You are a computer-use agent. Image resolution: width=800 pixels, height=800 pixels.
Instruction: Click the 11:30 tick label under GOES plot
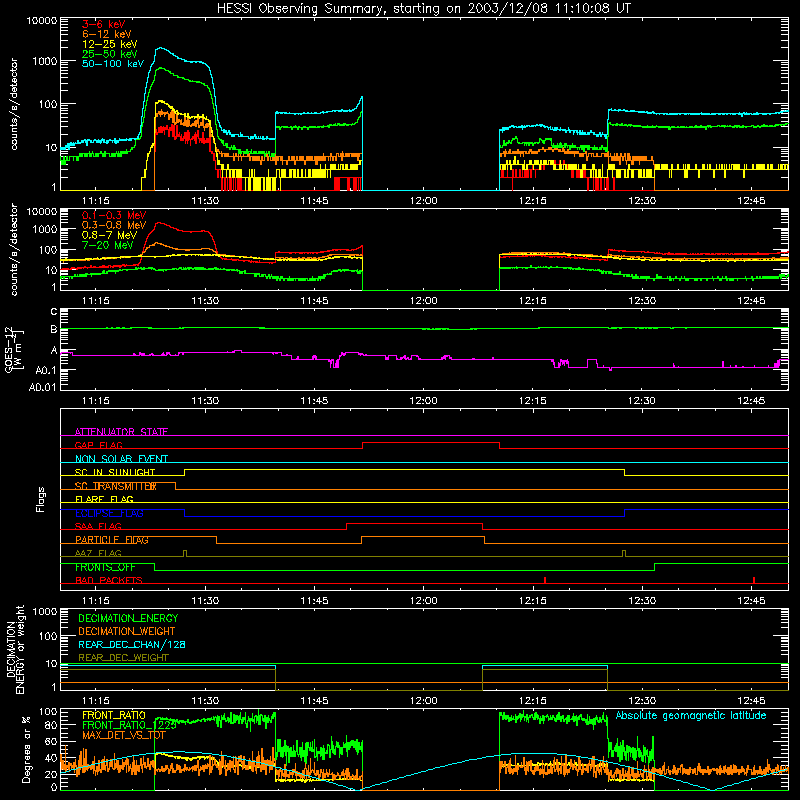tap(205, 401)
